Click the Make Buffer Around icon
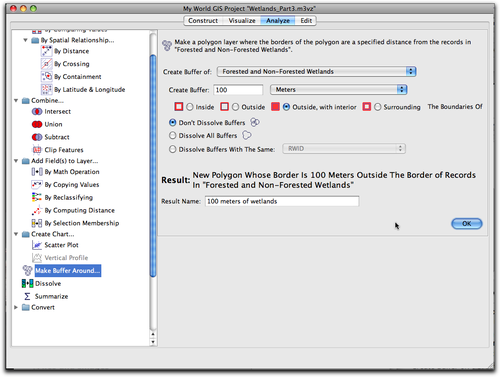The height and width of the screenshot is (377, 500). pos(27,270)
